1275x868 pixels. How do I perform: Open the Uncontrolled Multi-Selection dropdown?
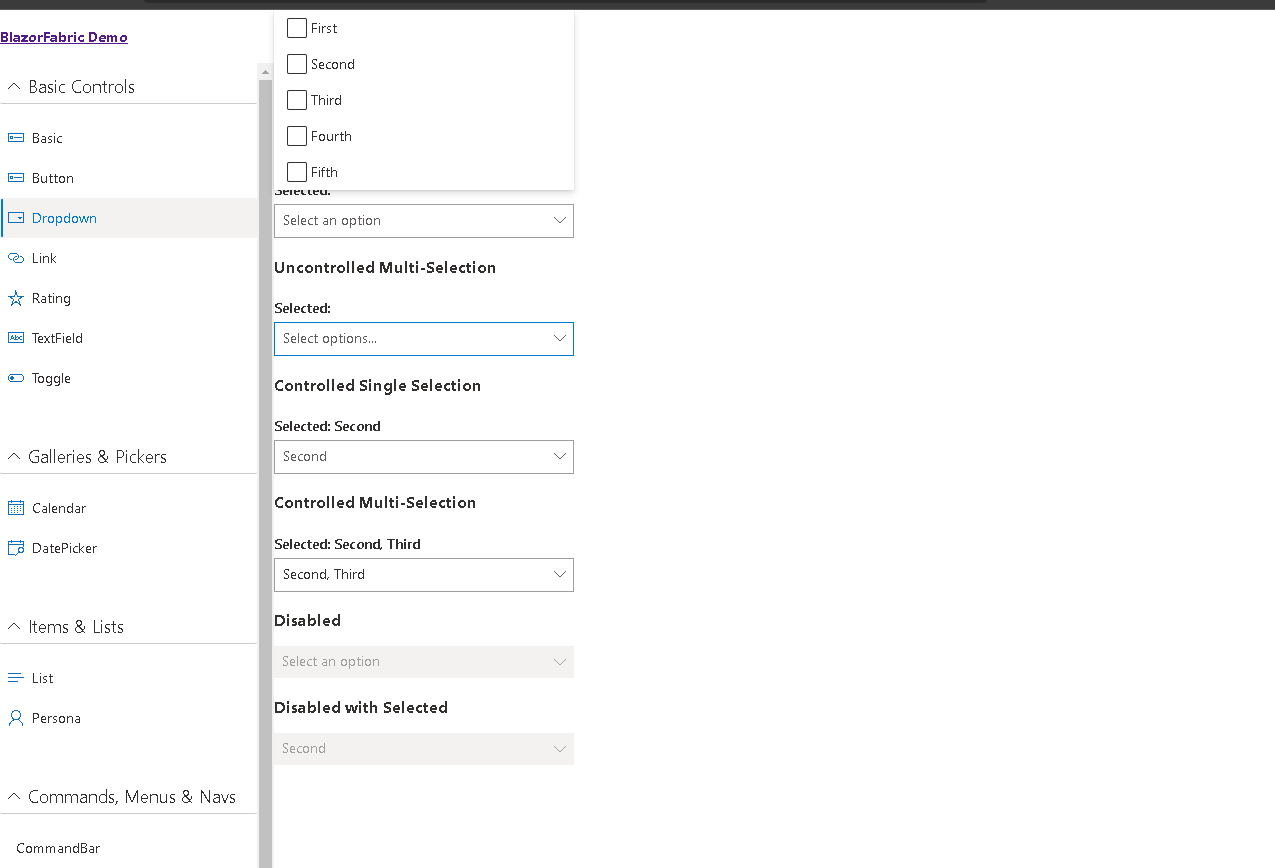pos(423,338)
